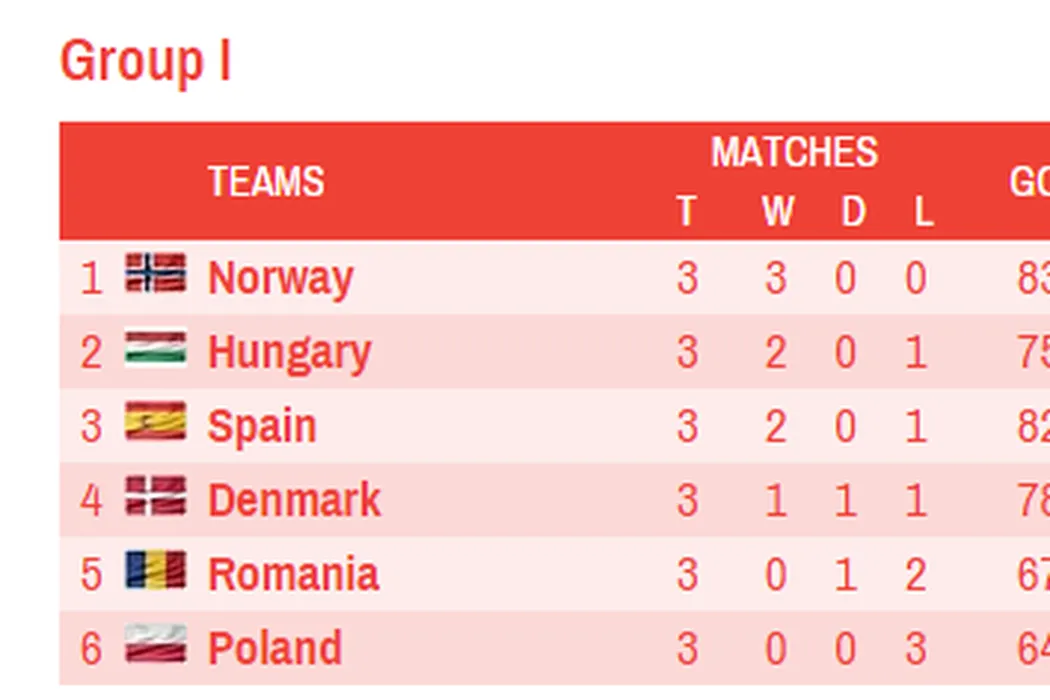
Task: Click the Romania flag icon
Action: tap(155, 570)
